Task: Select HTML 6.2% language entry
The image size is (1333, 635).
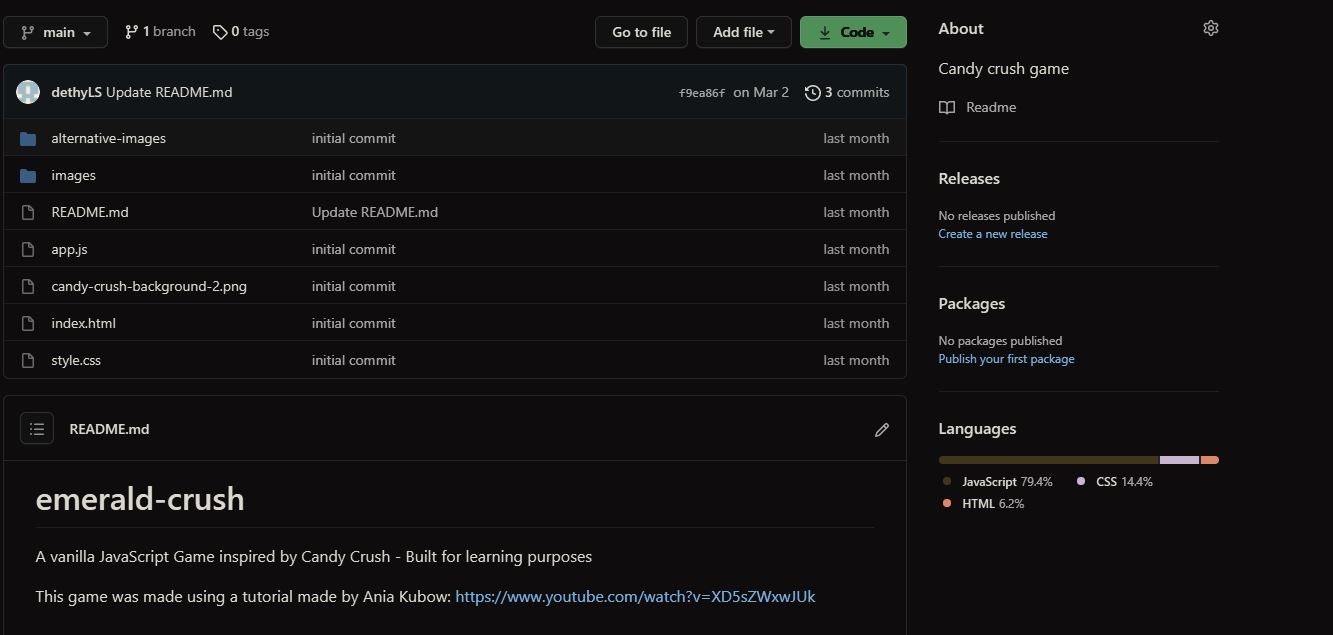Action: click(x=984, y=504)
